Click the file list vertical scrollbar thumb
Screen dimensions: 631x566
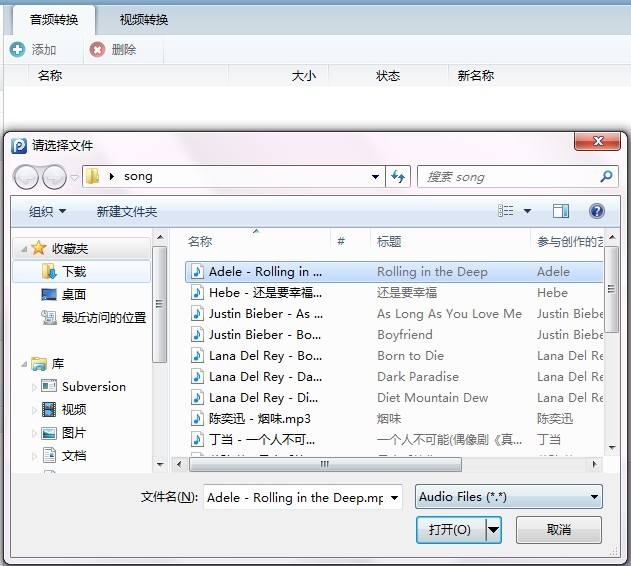click(x=612, y=289)
